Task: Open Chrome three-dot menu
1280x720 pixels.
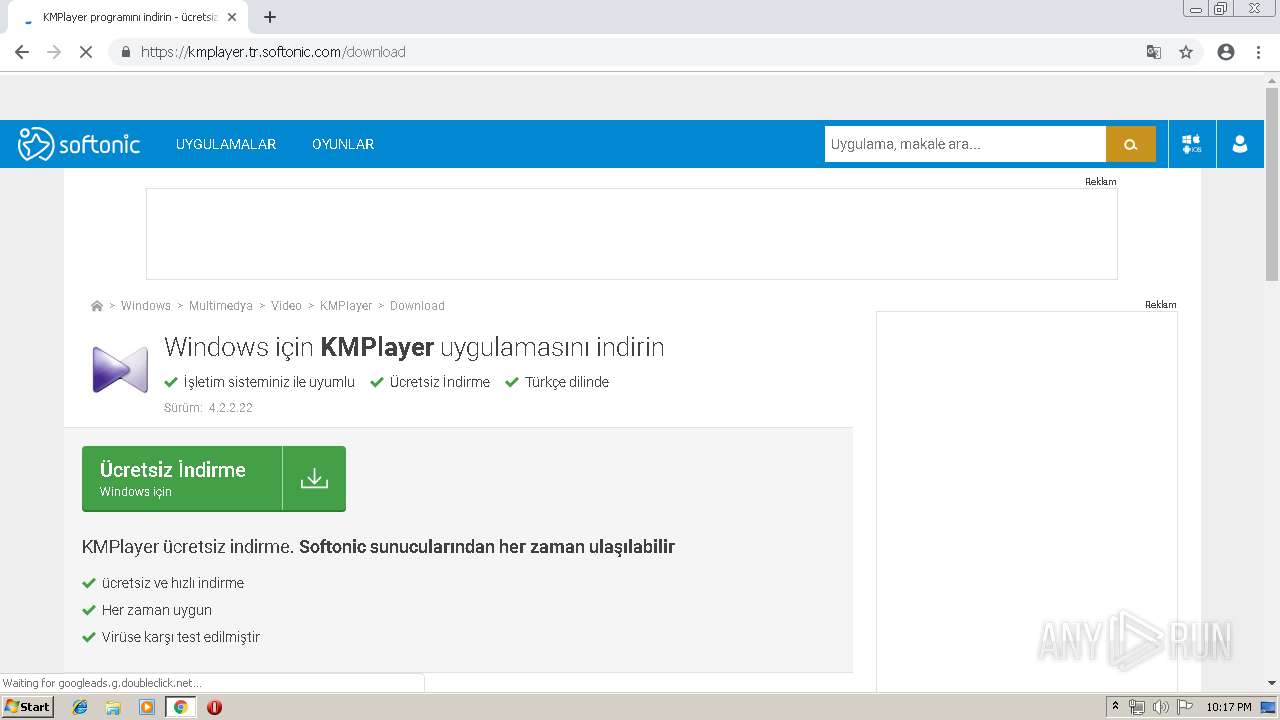Action: [1258, 52]
